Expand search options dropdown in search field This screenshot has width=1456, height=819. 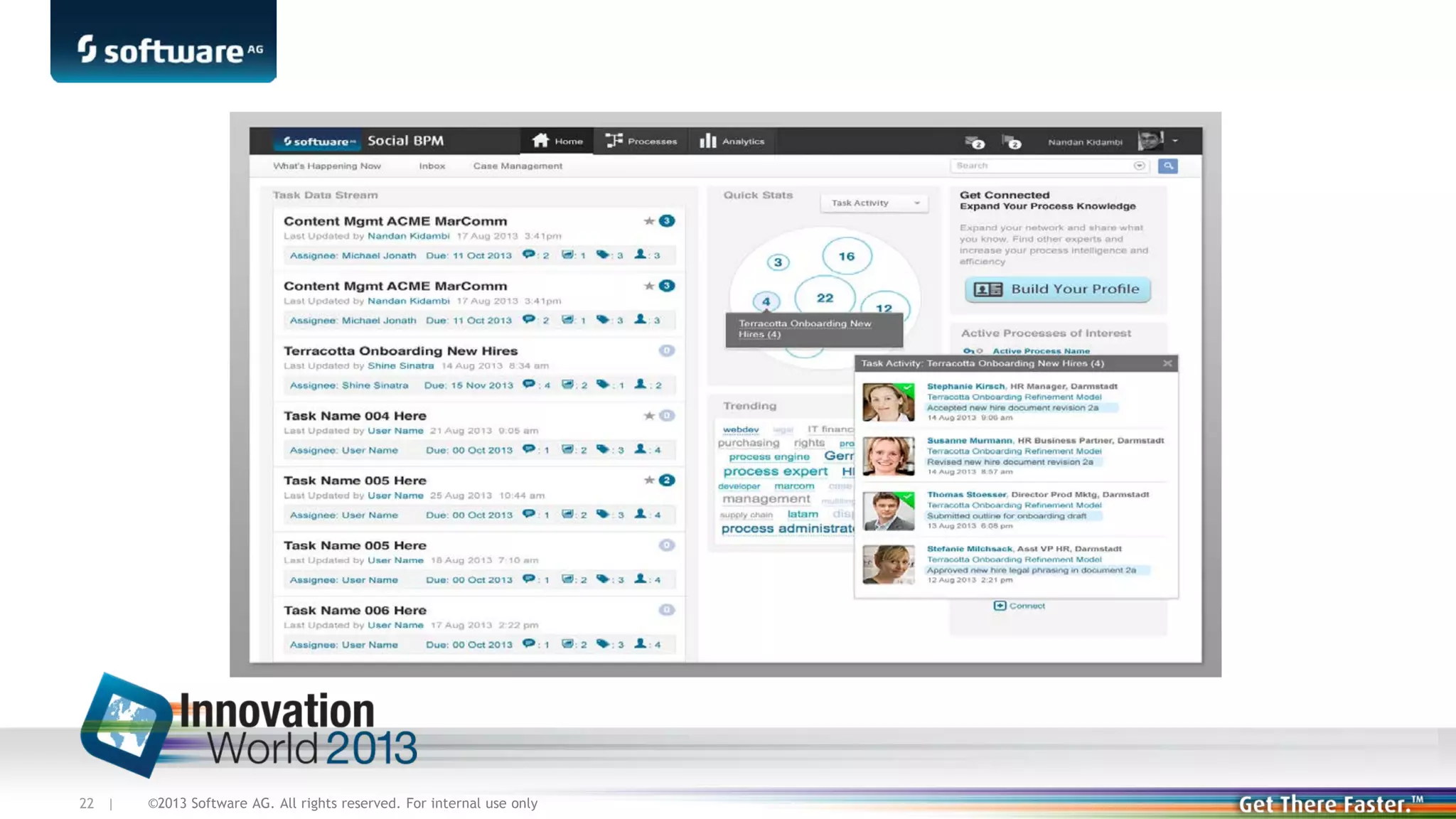1139,166
